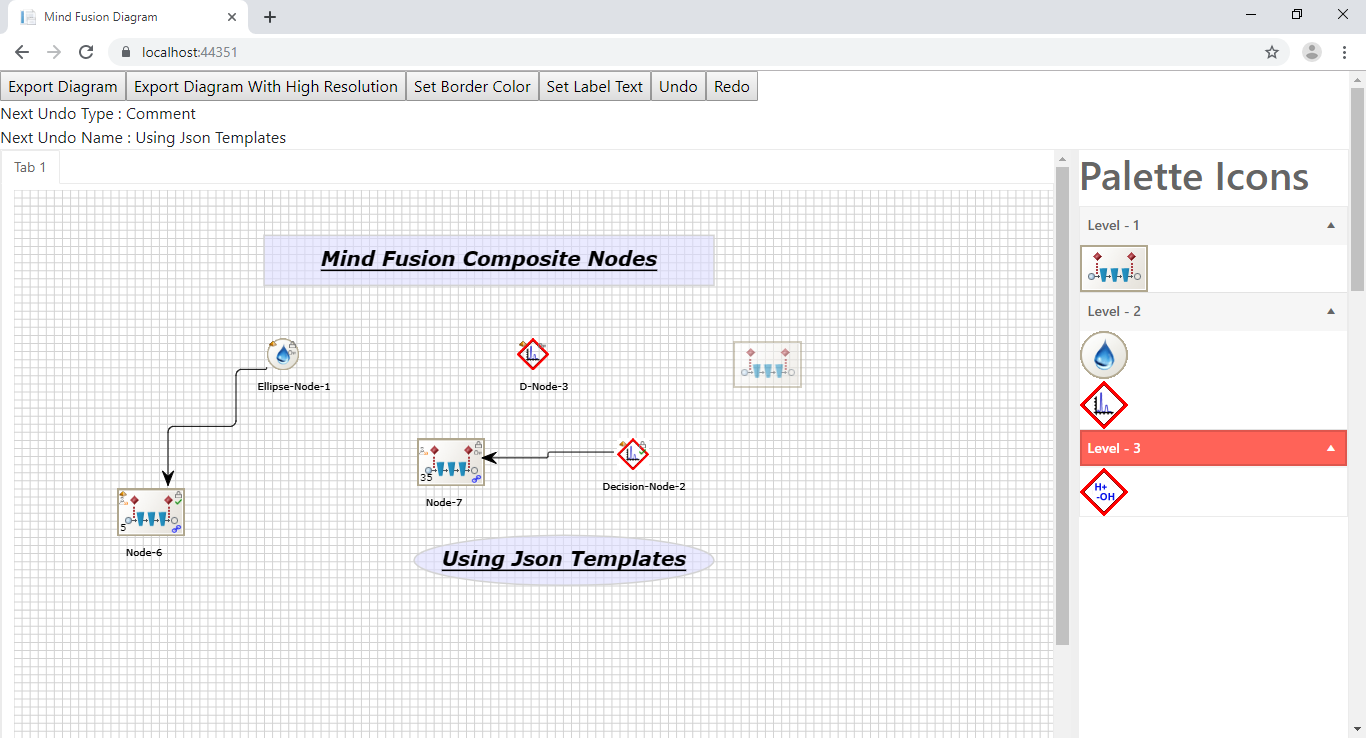The width and height of the screenshot is (1366, 738).
Task: Select the unlabeled faded composite node on canvas
Action: [767, 364]
